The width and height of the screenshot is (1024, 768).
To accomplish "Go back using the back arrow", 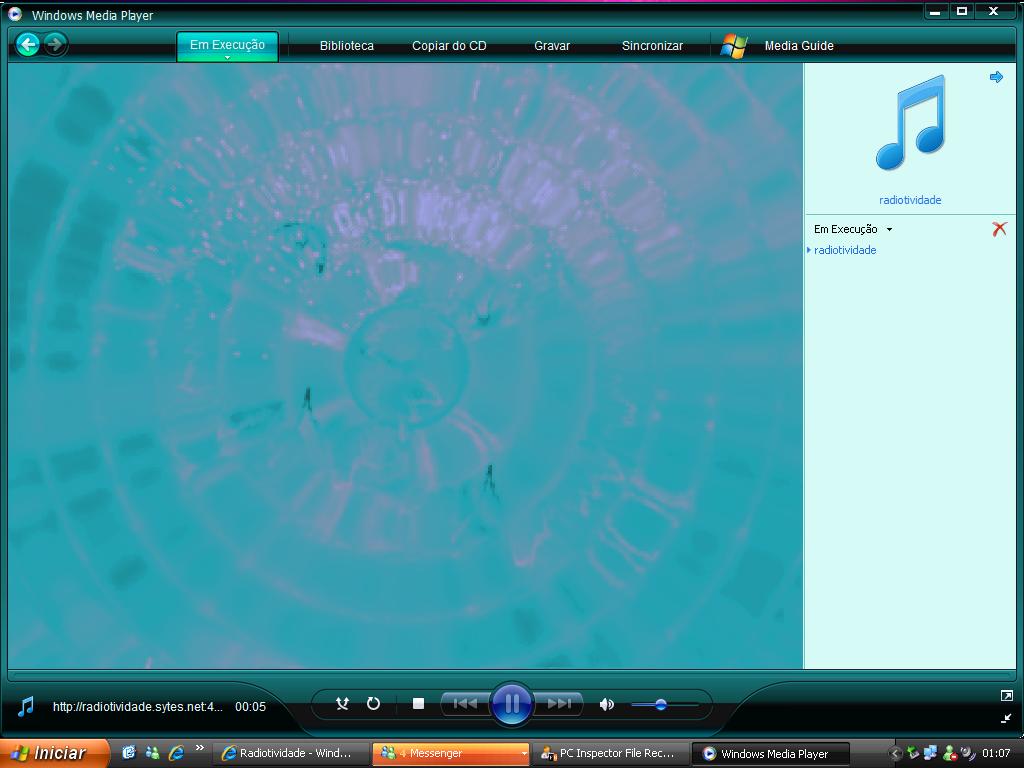I will (x=28, y=44).
